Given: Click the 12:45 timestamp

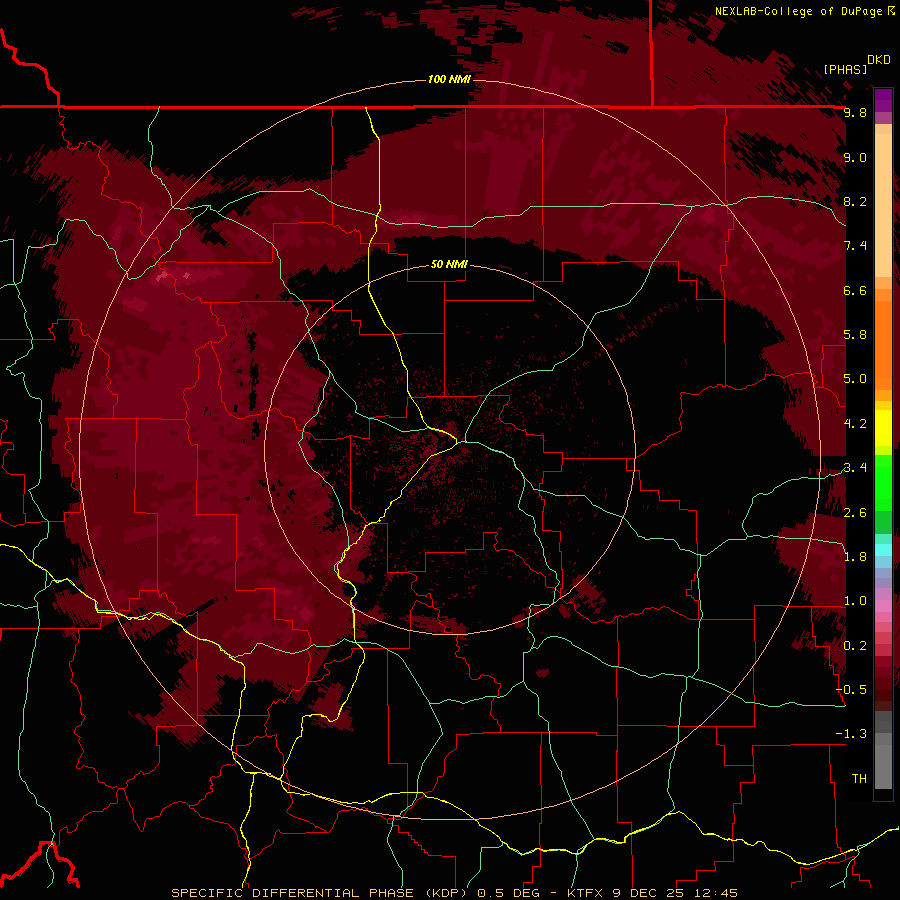Looking at the screenshot, I should [715, 893].
